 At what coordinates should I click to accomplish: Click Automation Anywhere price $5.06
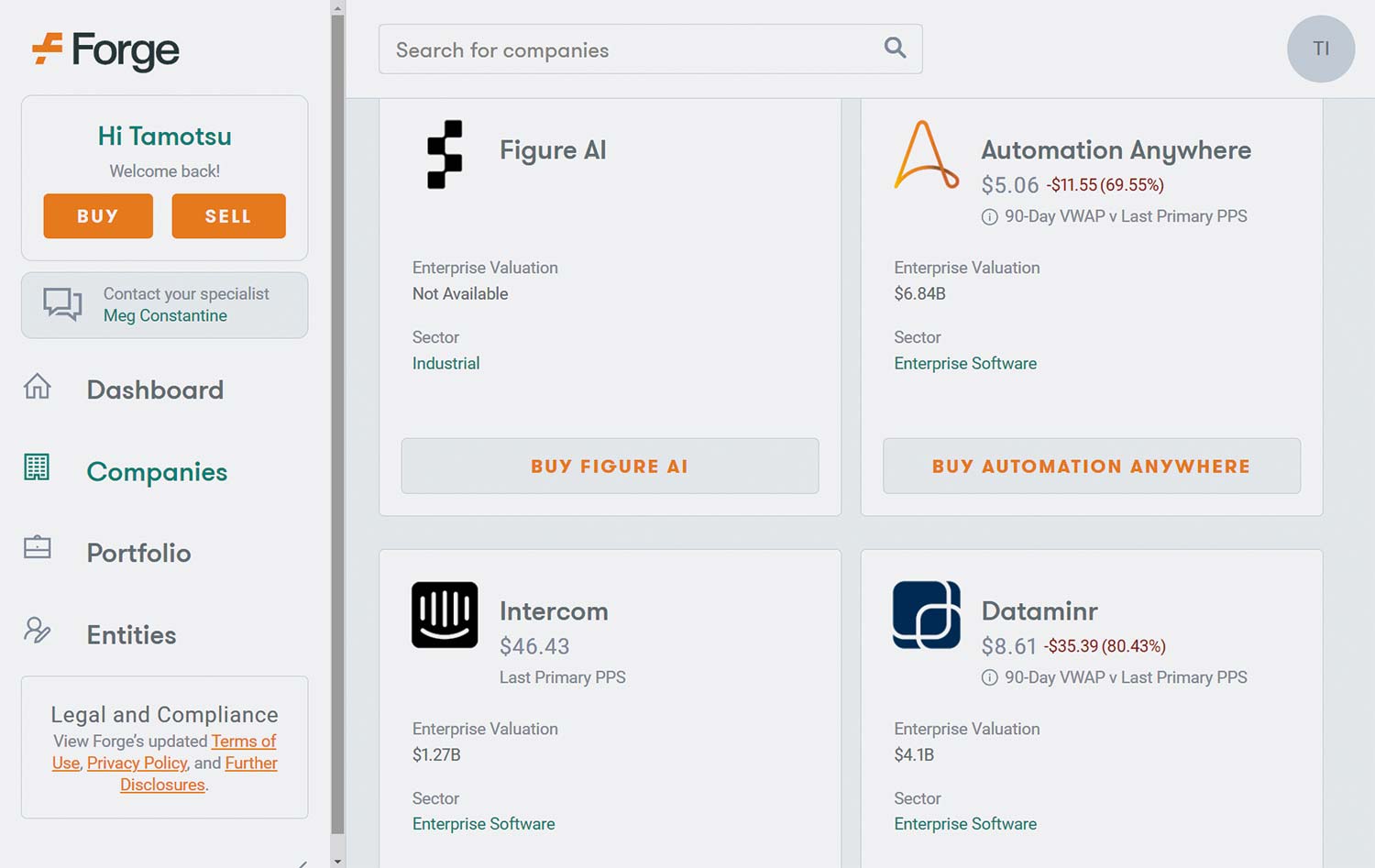tap(1009, 185)
